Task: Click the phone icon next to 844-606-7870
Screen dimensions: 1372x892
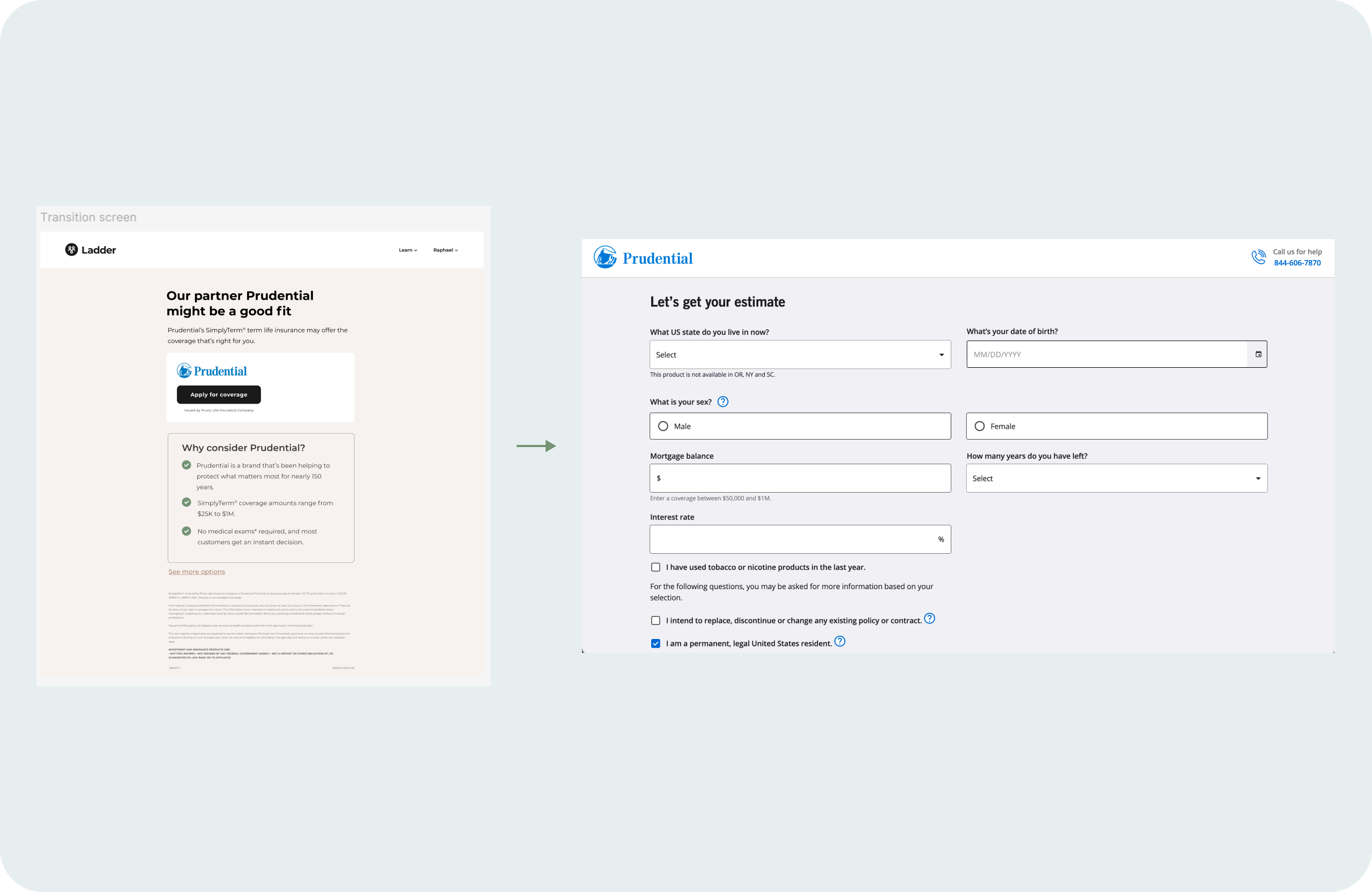Action: pos(1259,257)
